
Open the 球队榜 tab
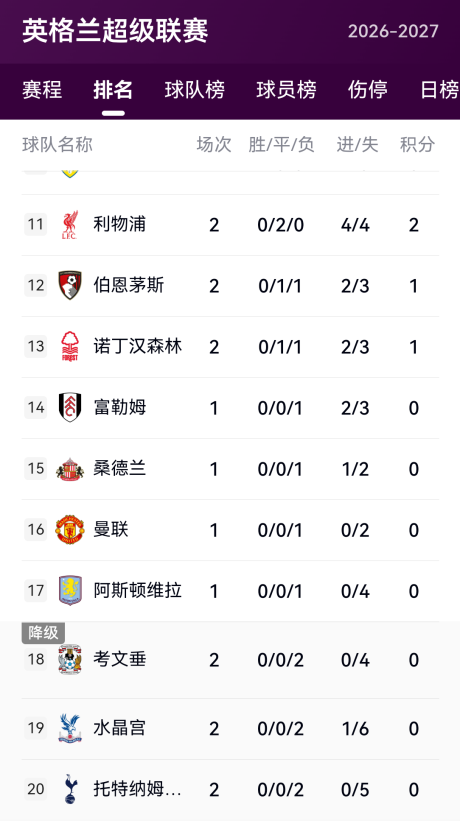coord(195,90)
